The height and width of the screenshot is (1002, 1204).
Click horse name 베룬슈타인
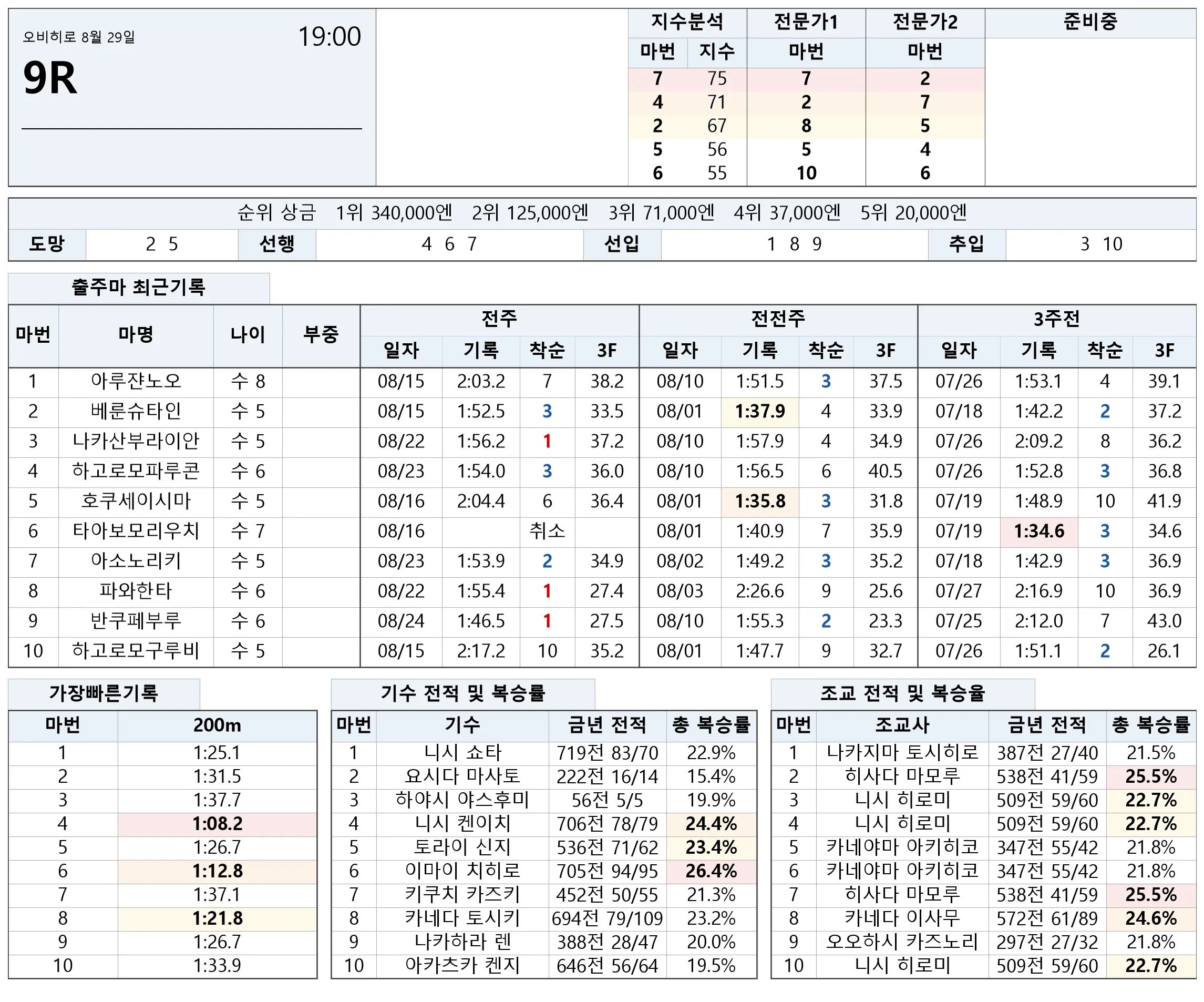[136, 411]
